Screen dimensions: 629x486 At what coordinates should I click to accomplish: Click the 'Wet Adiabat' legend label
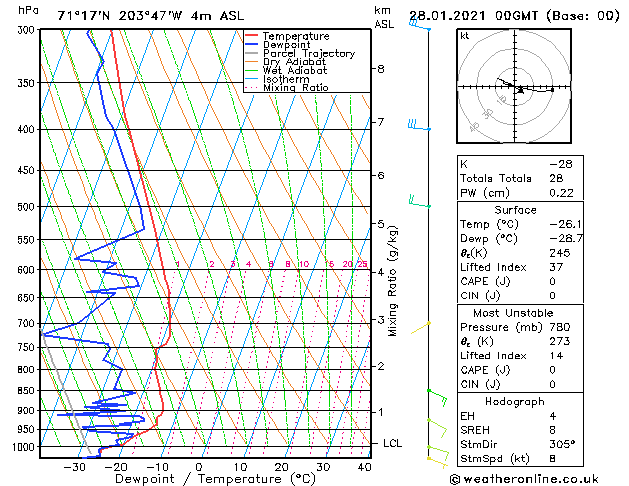295,71
